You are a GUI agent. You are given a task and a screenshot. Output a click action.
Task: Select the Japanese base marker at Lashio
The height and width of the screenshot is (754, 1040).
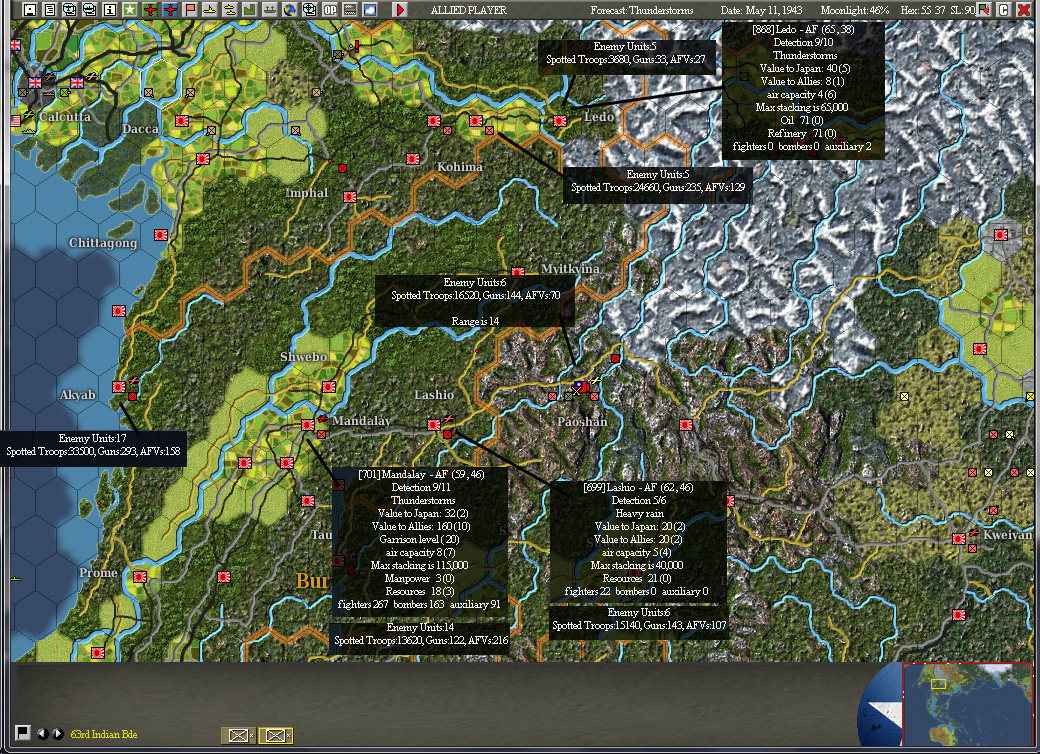pyautogui.click(x=434, y=424)
